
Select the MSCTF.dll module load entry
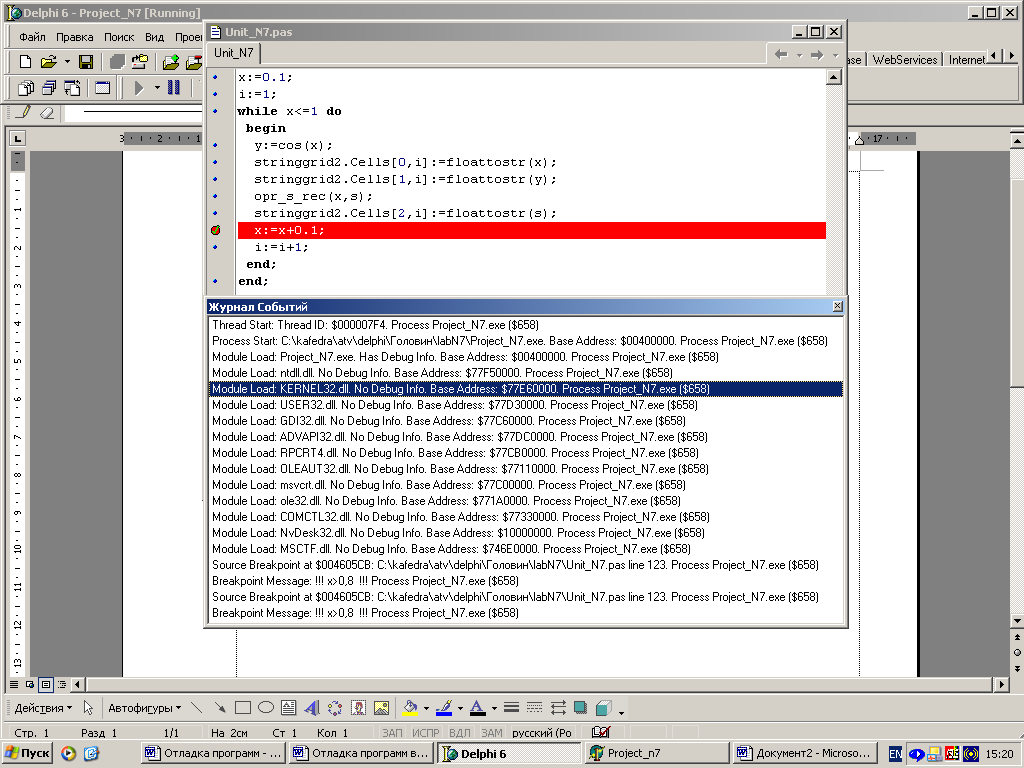click(x=526, y=549)
